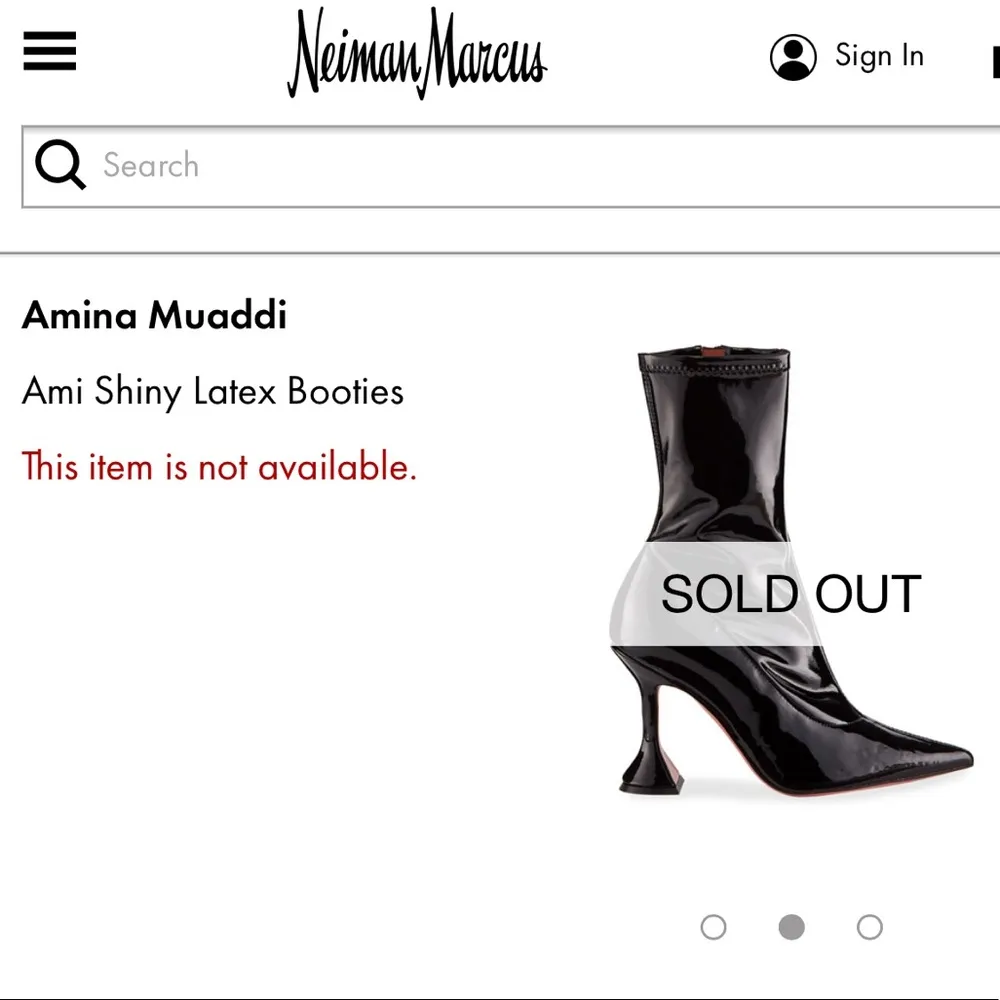Open the shopping bag at top right
The height and width of the screenshot is (1000, 1000).
coord(994,63)
